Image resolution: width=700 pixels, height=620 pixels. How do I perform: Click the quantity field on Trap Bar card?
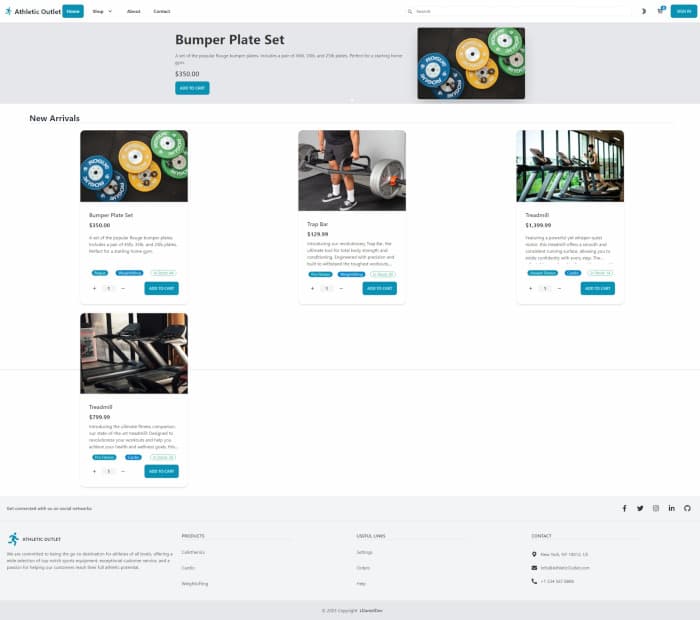tap(327, 288)
